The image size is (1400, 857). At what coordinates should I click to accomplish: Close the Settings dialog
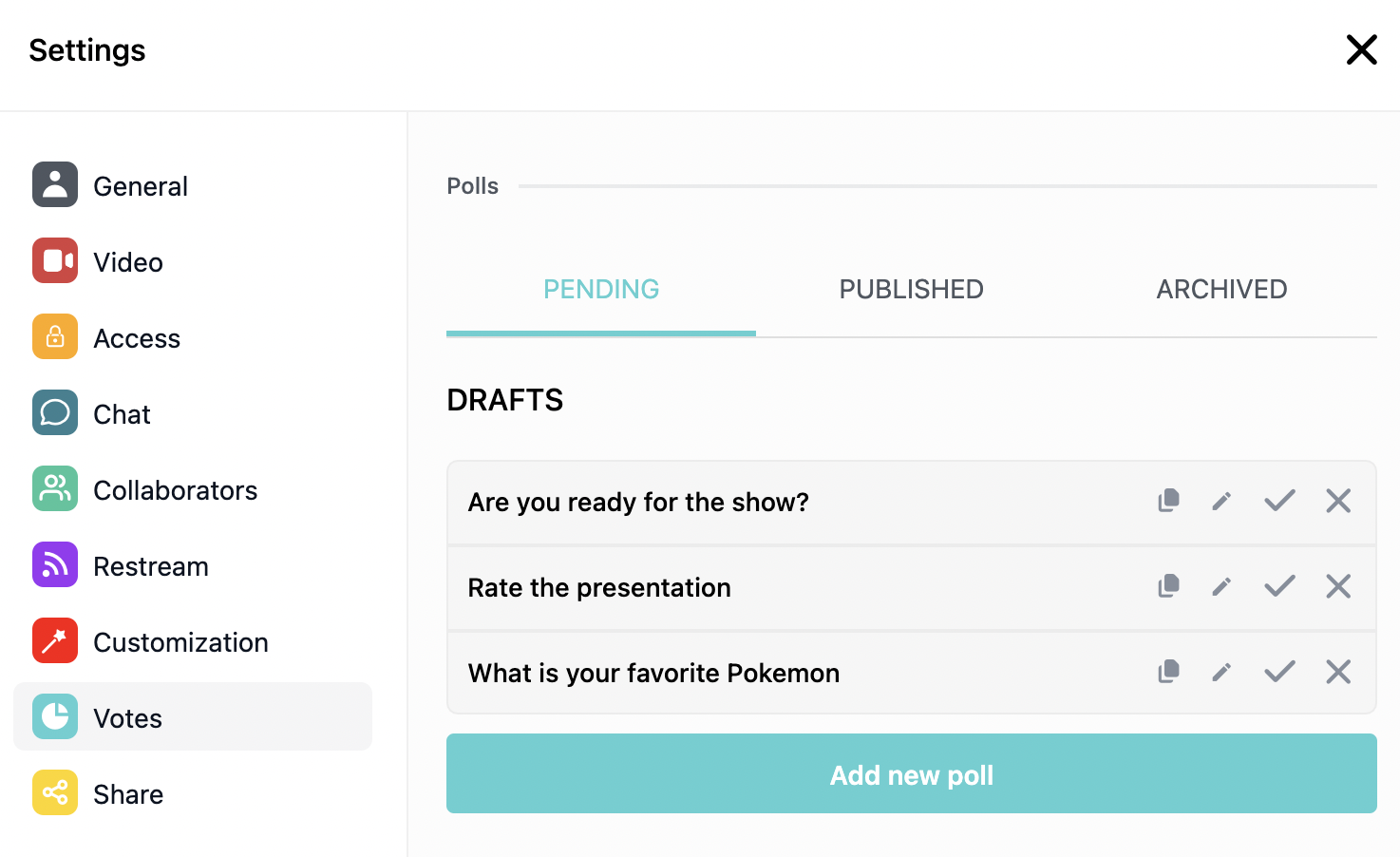[x=1361, y=49]
